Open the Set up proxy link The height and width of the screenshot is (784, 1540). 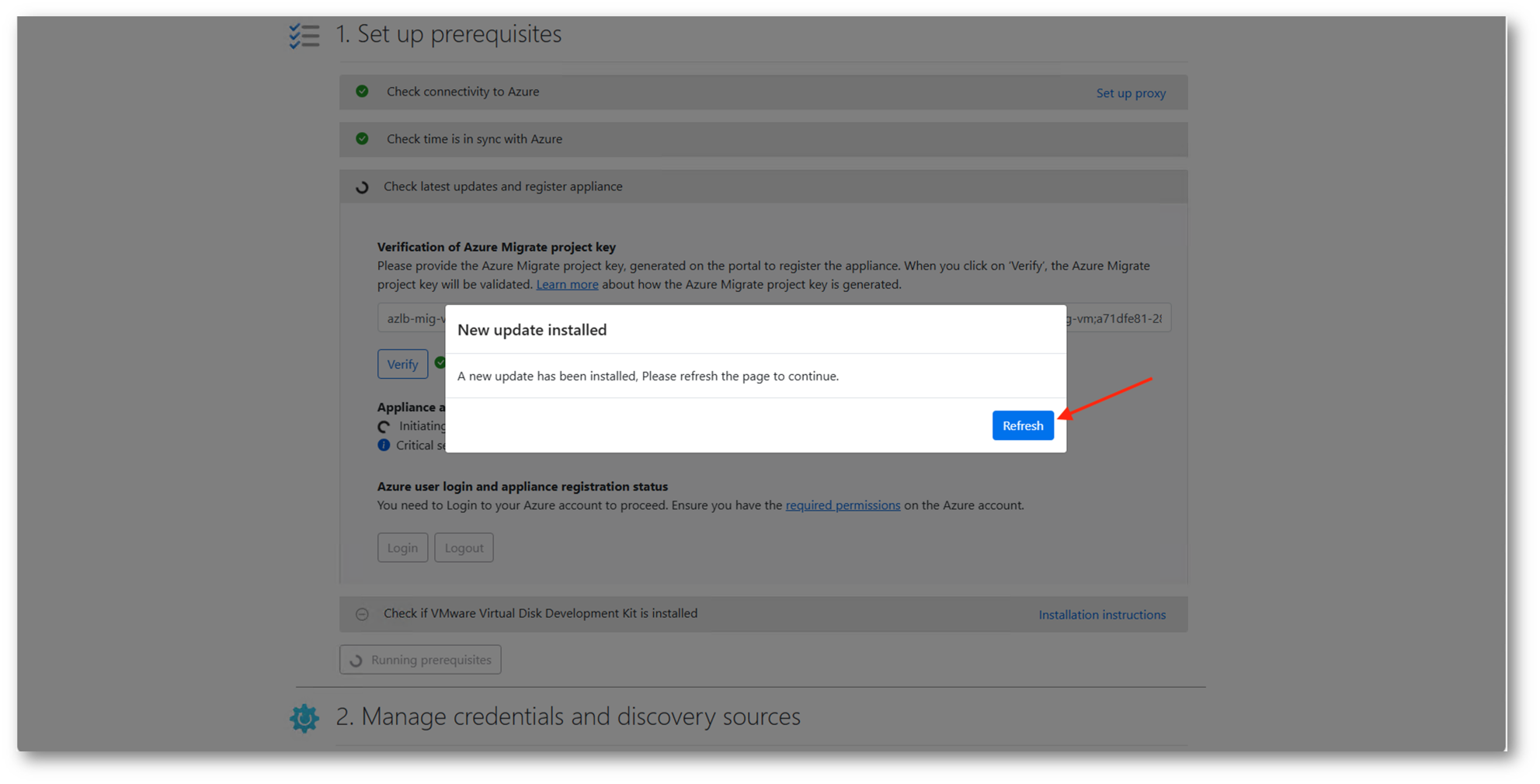1130,93
